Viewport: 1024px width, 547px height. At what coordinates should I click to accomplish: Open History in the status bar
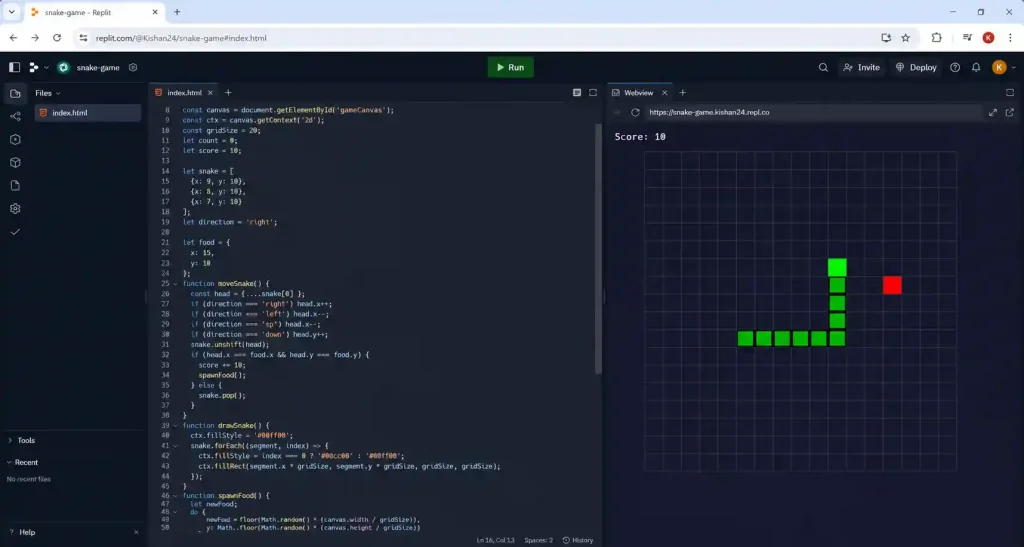click(578, 540)
